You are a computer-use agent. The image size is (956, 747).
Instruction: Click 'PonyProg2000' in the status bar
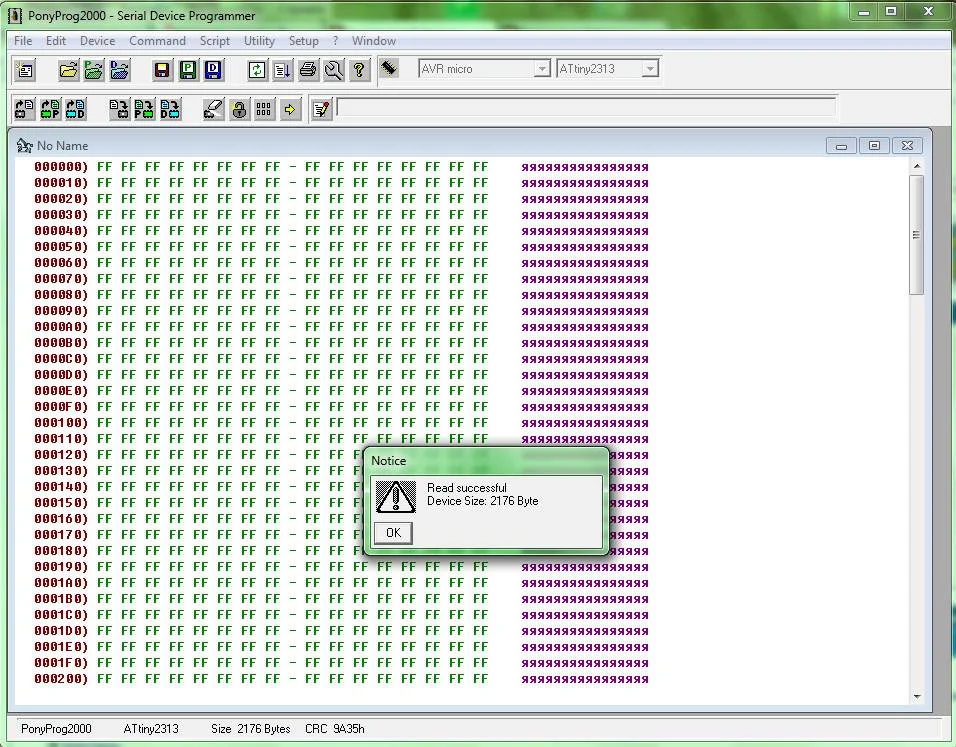pyautogui.click(x=56, y=729)
